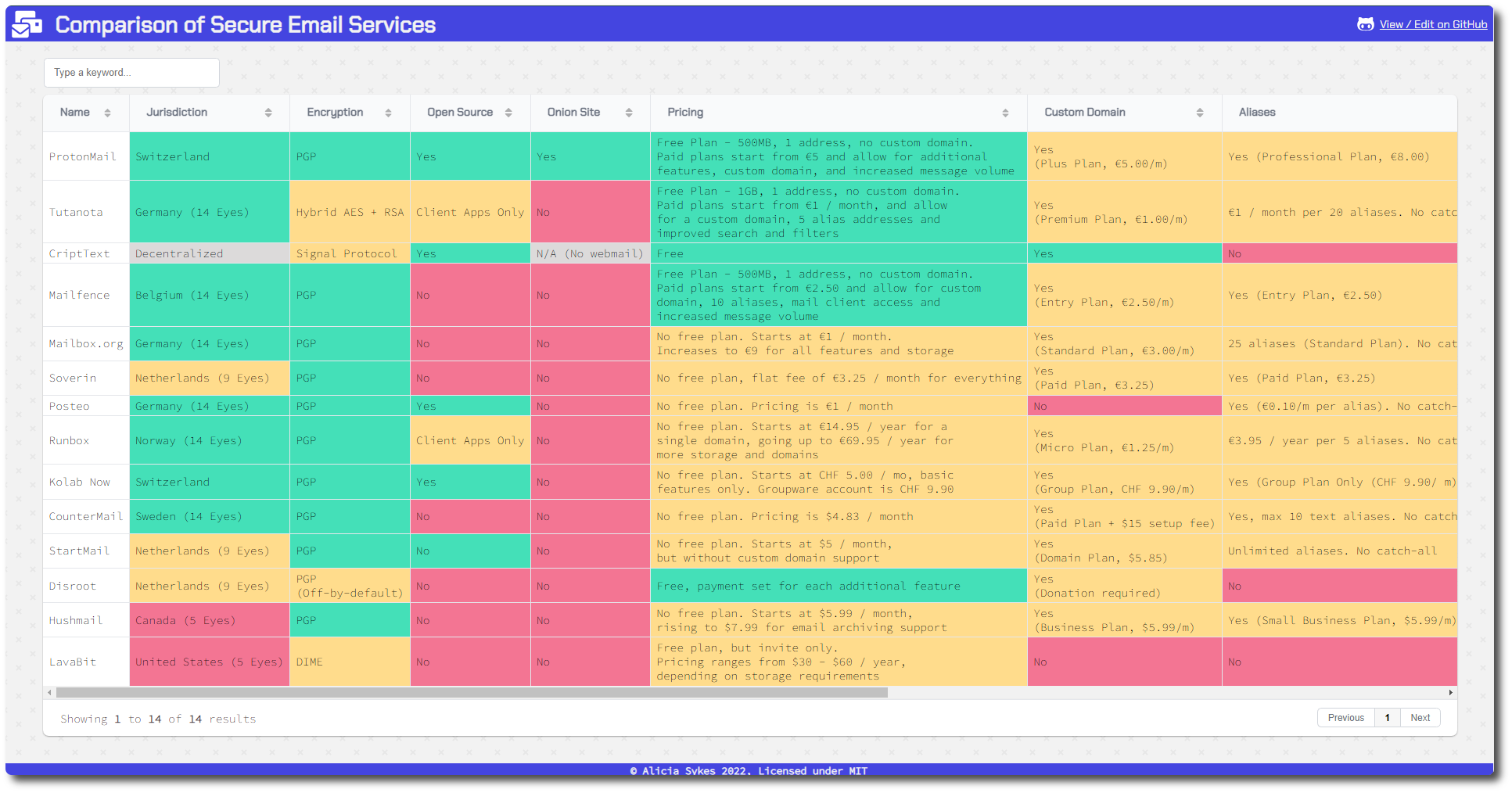The width and height of the screenshot is (1512, 793).
Task: Click CounterMail's $4.83 / month pricing cell
Action: pyautogui.click(x=839, y=516)
